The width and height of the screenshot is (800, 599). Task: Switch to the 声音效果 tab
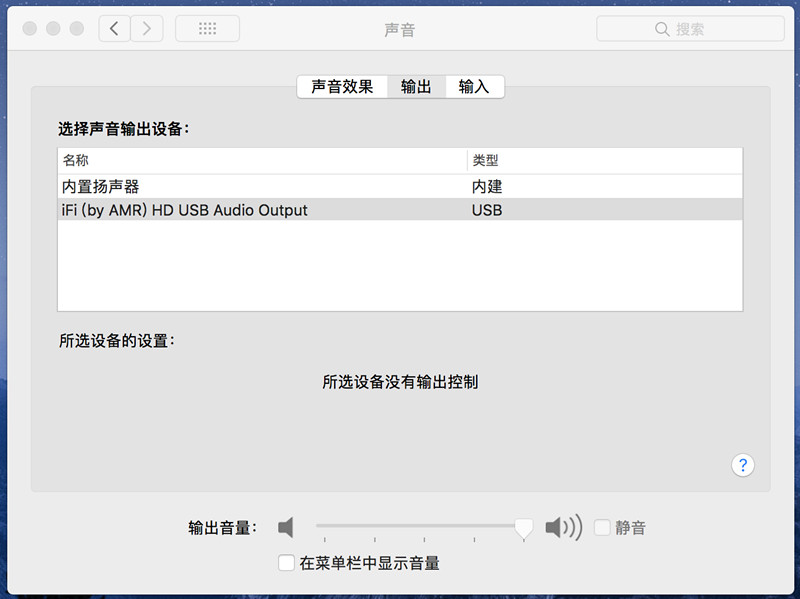(x=342, y=87)
